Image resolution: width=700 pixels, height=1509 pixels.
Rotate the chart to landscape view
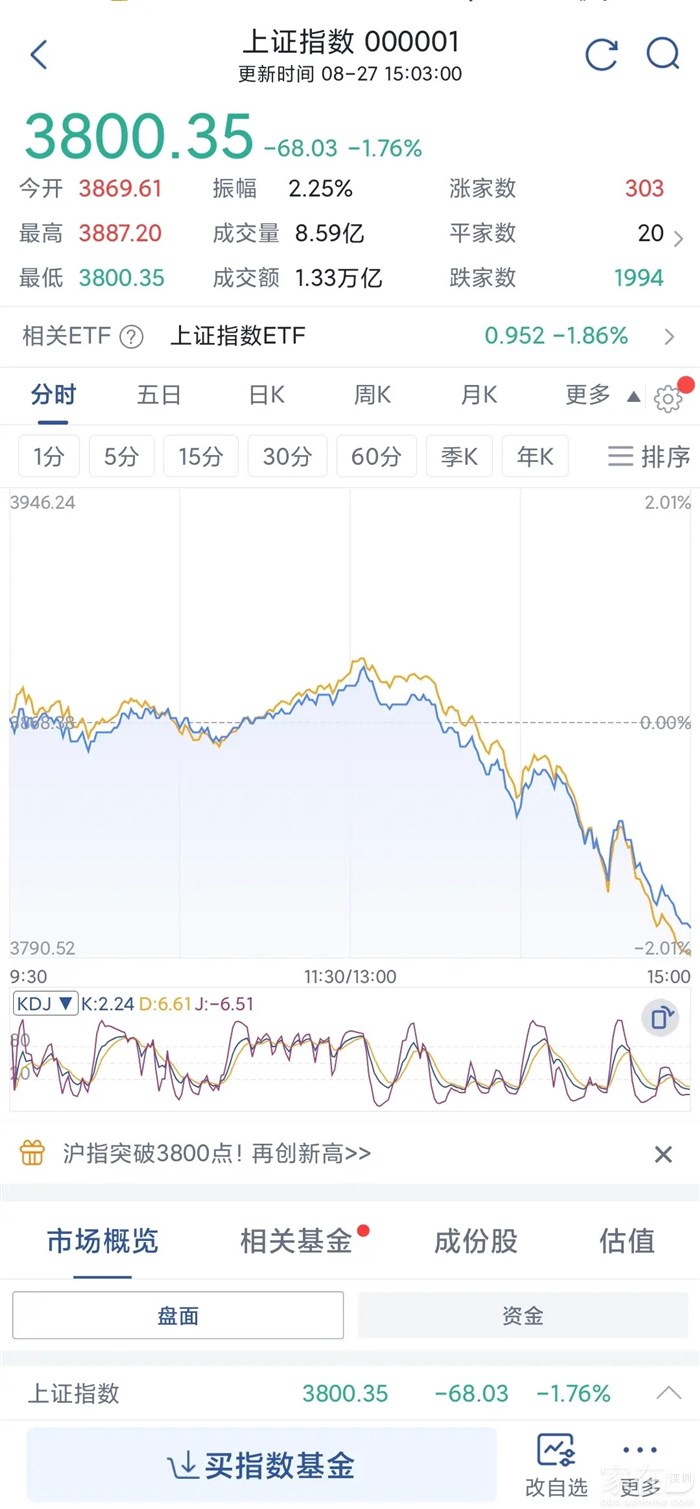pos(661,1019)
